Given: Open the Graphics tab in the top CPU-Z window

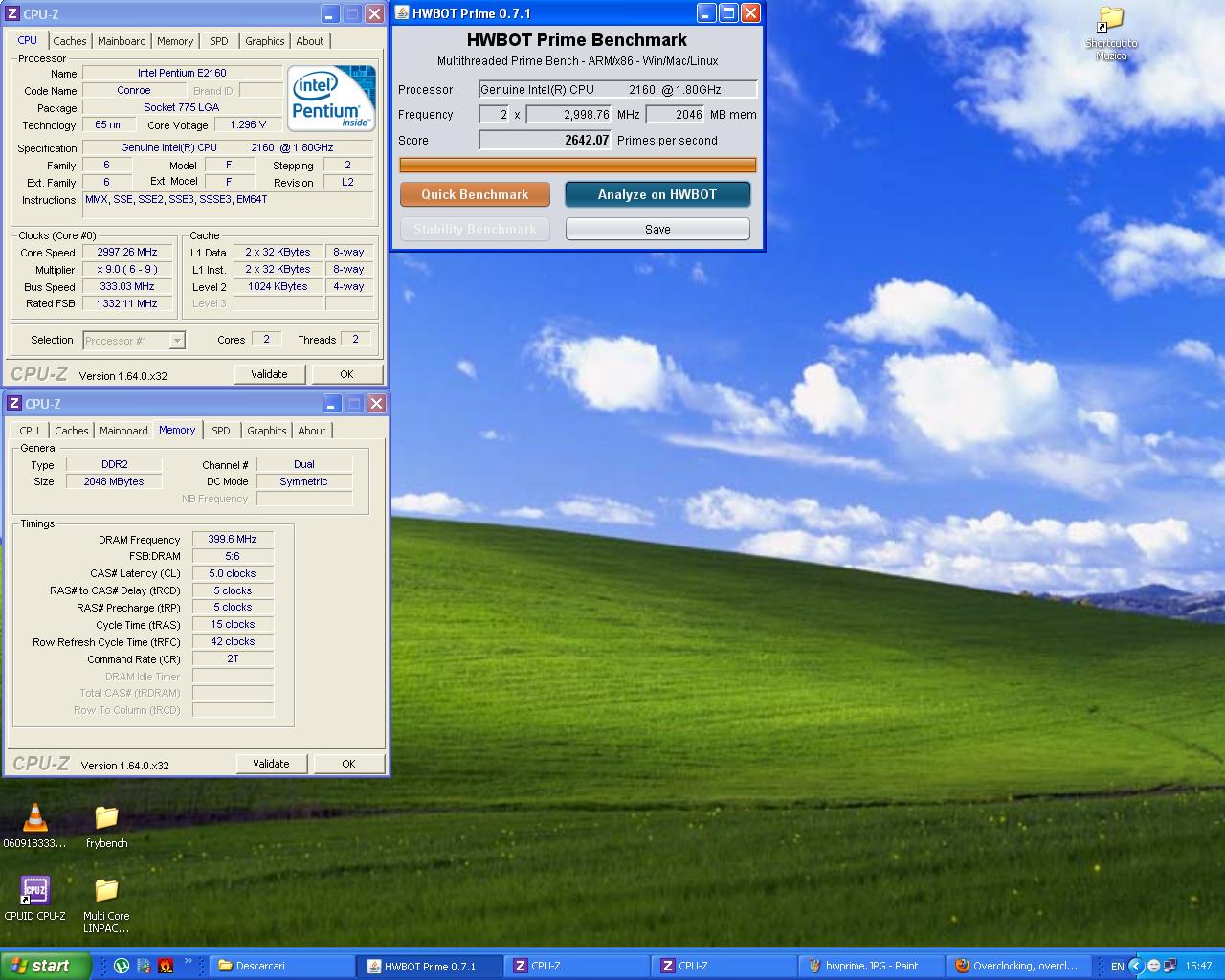Looking at the screenshot, I should coord(264,41).
